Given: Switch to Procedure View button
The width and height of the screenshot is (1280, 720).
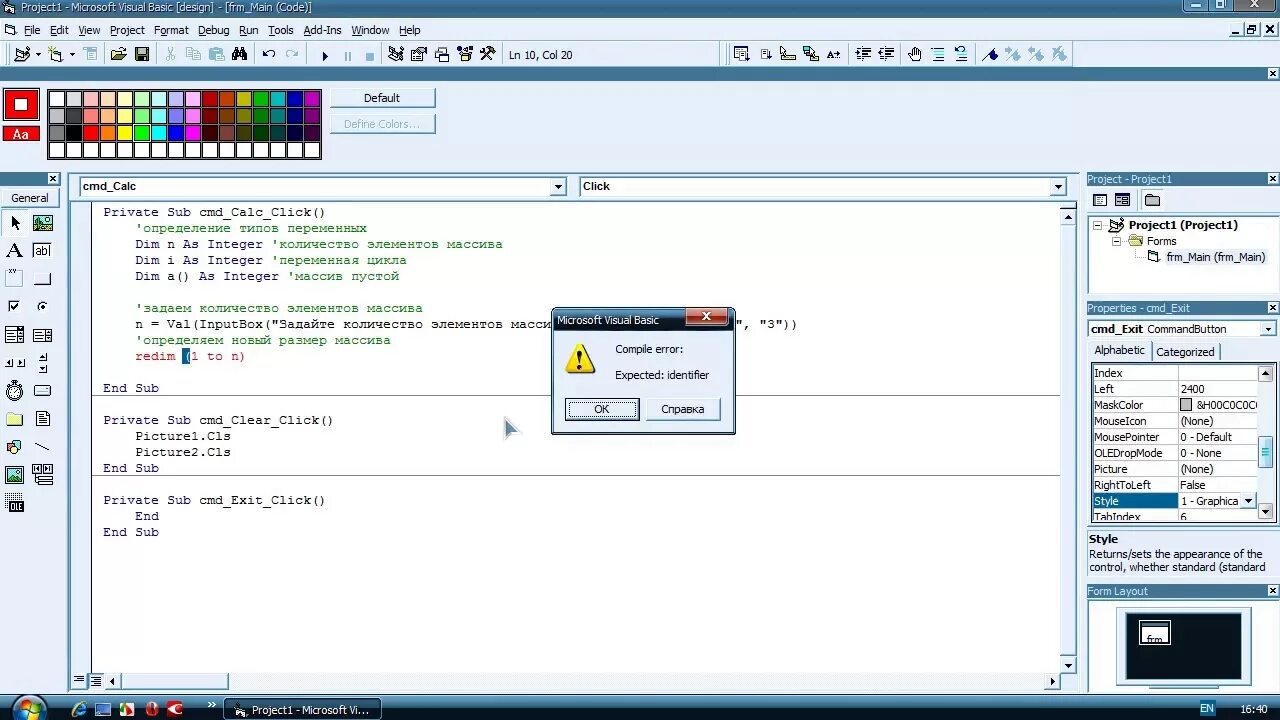Looking at the screenshot, I should (x=79, y=681).
